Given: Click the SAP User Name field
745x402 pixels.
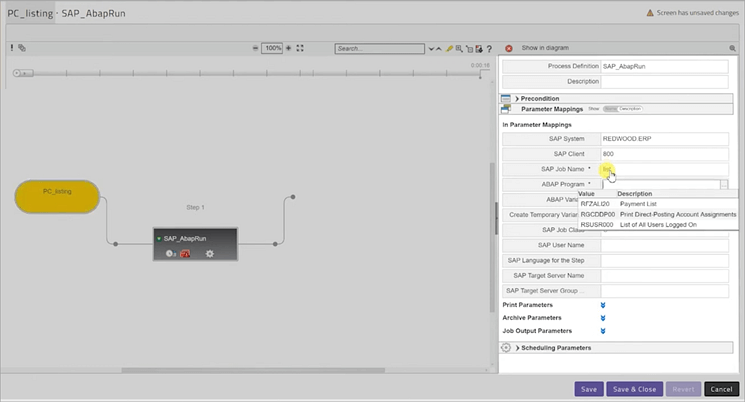Looking at the screenshot, I should point(664,245).
